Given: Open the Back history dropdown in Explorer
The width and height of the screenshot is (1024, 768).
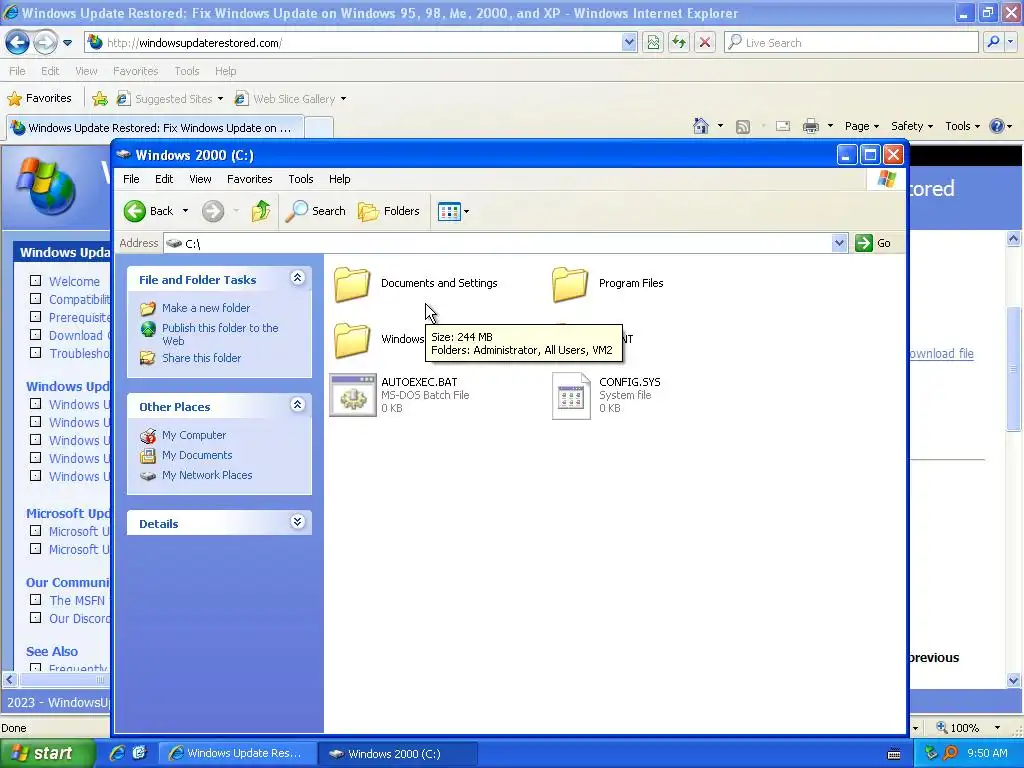Looking at the screenshot, I should pos(185,211).
